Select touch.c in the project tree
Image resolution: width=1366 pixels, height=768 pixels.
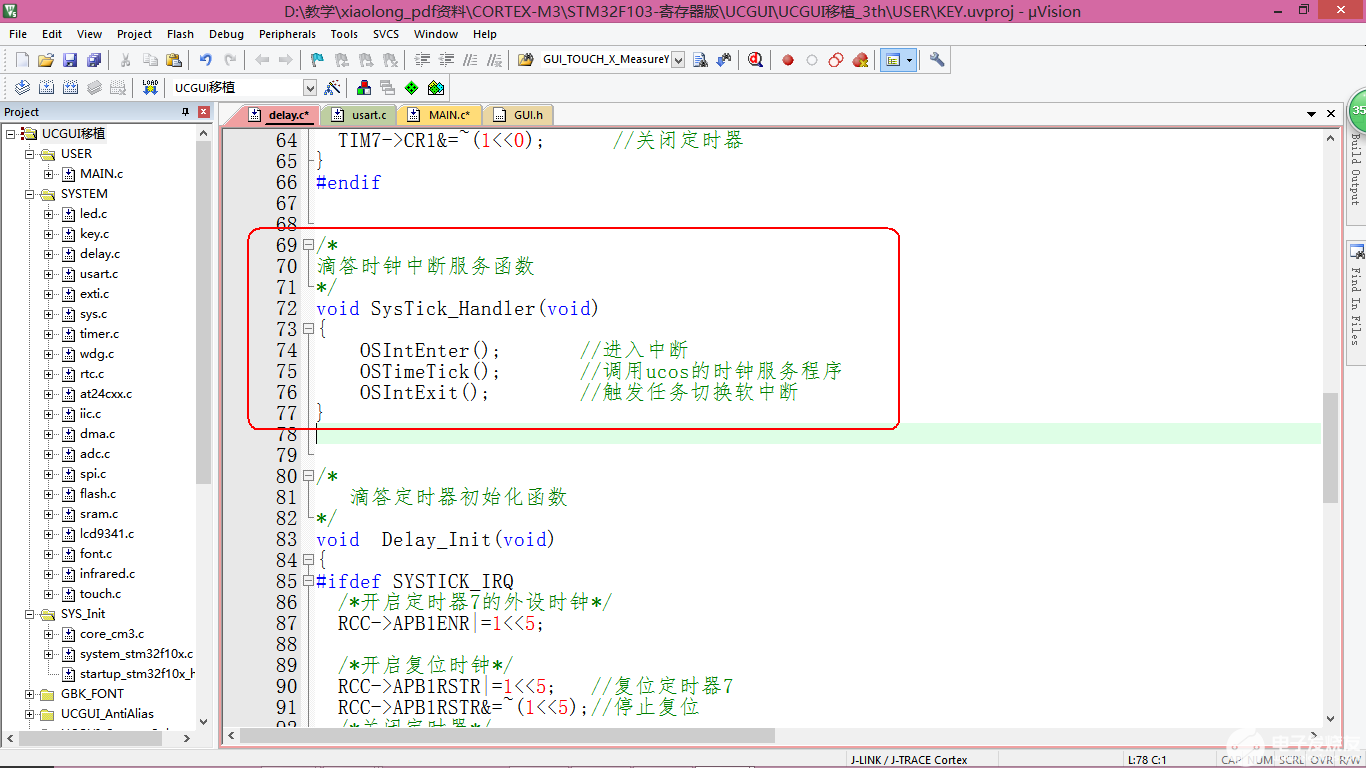100,594
